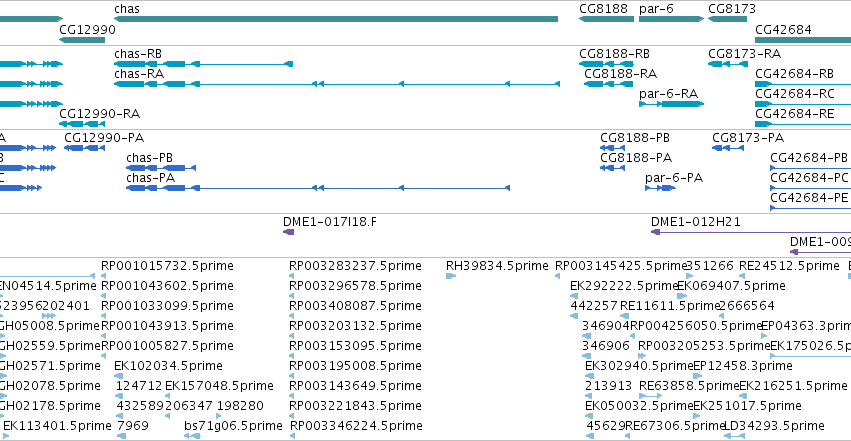Click the CG42684-PC CDS label
This screenshot has width=851, height=441.
click(809, 178)
